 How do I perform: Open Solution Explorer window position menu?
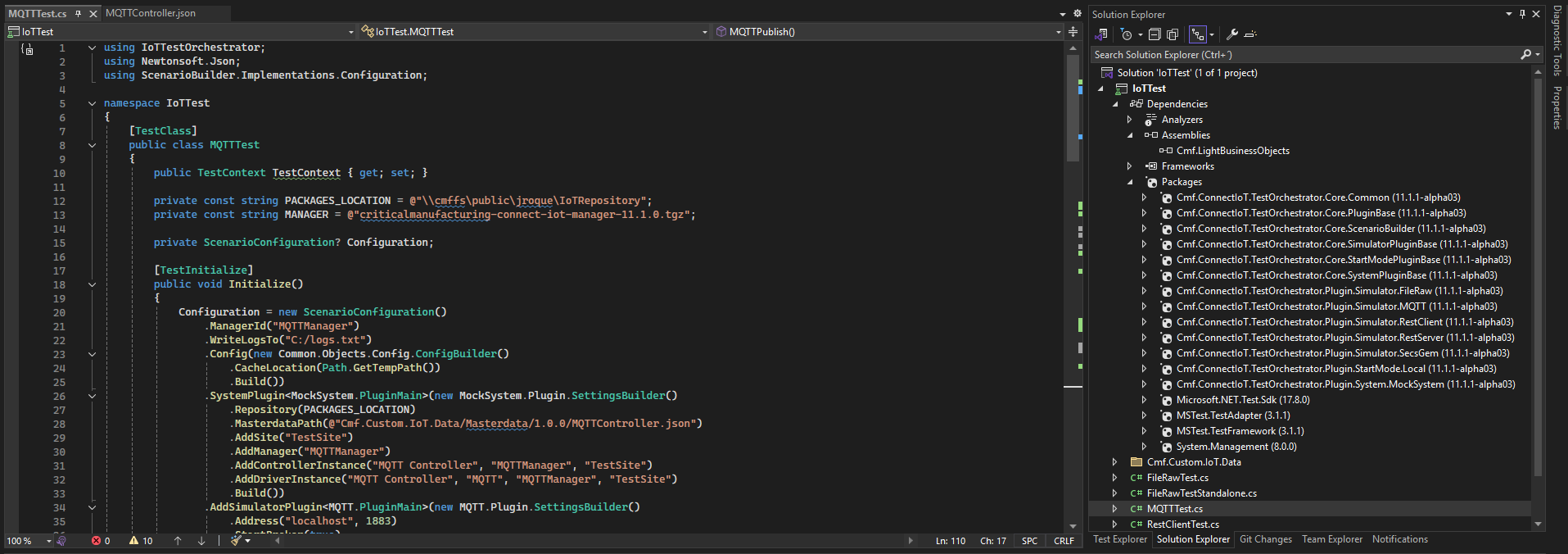(1509, 14)
